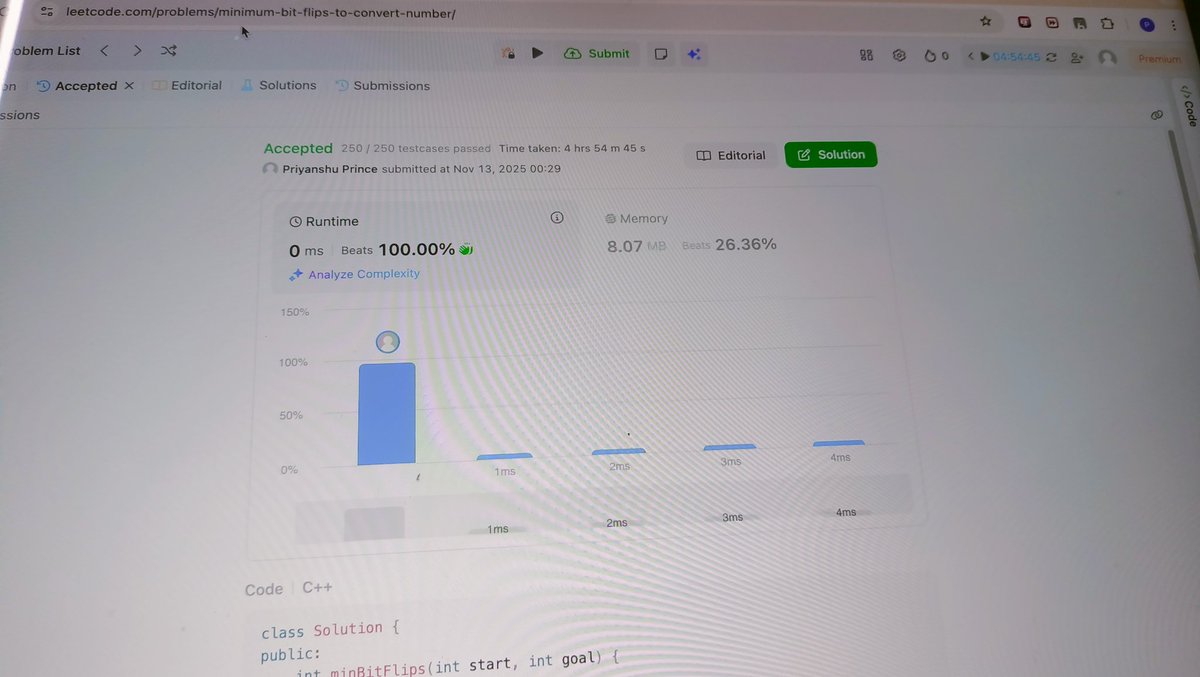Click the green Solution button
The height and width of the screenshot is (677, 1200).
click(831, 155)
